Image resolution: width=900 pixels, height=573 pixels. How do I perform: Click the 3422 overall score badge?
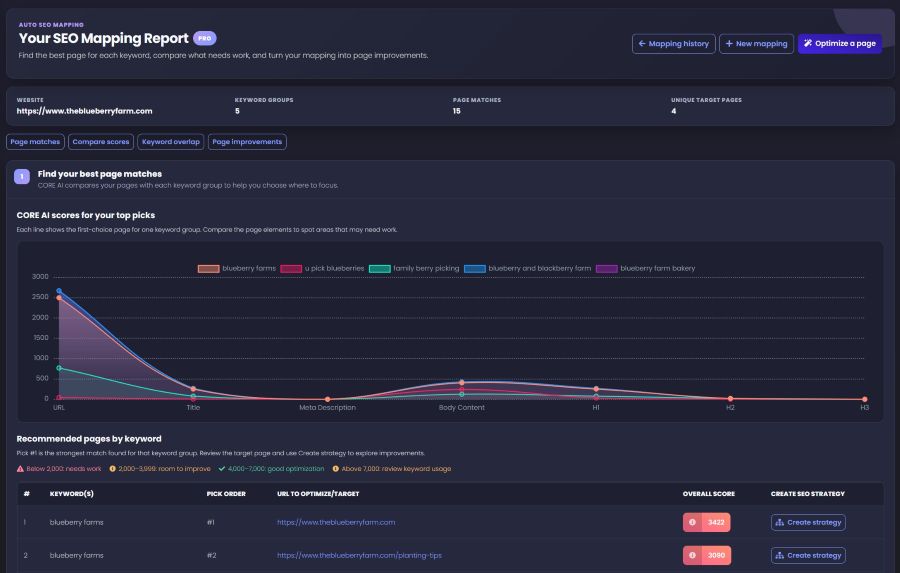707,522
